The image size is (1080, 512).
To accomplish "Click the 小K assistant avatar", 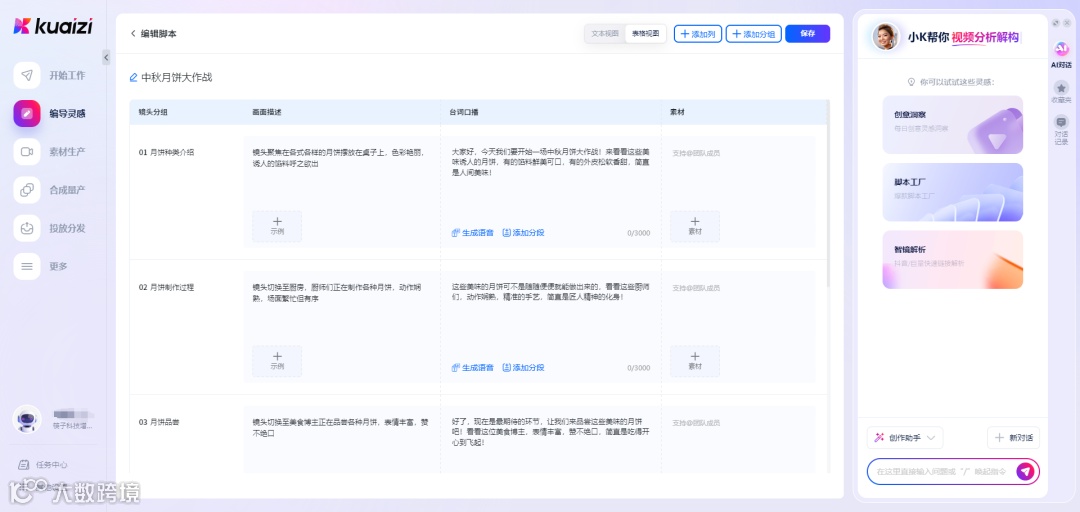I will (886, 37).
